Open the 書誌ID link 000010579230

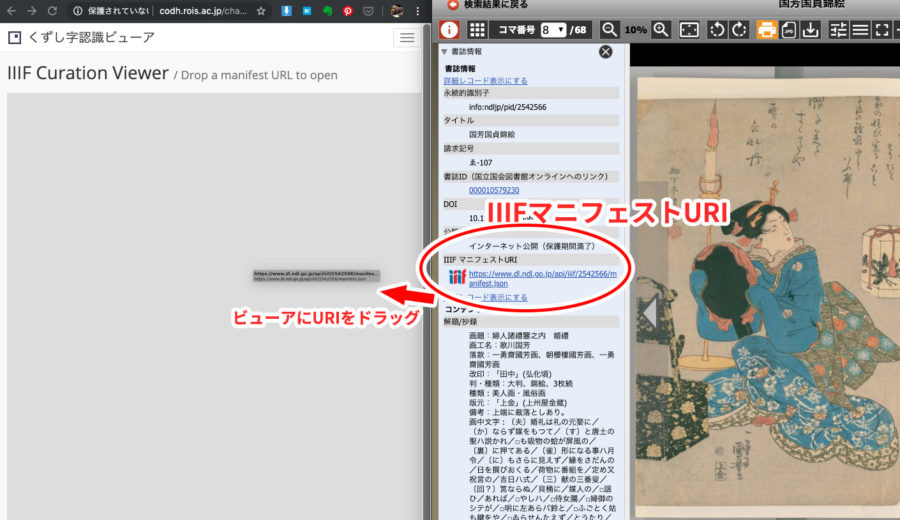(494, 190)
